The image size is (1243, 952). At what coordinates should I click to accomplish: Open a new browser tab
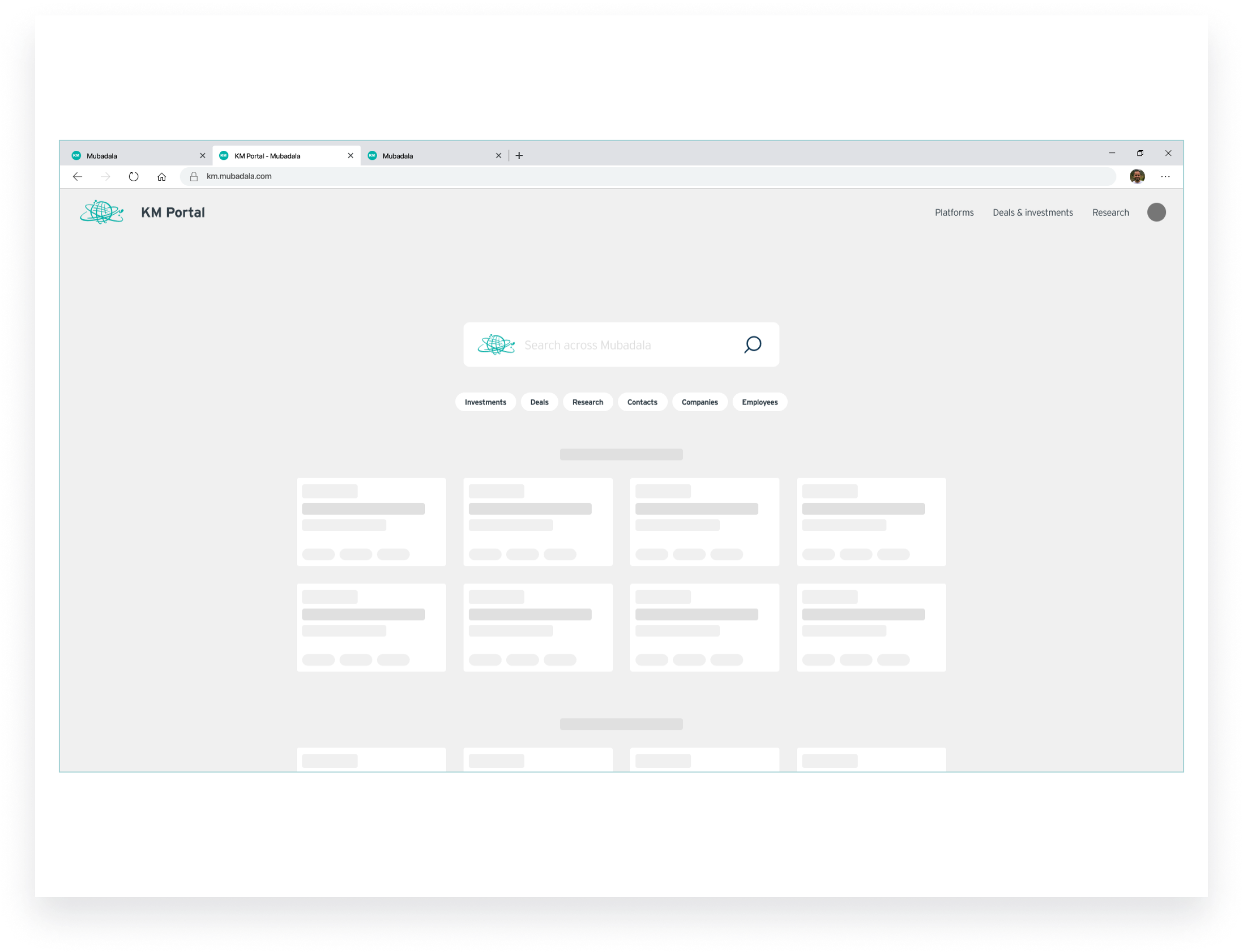coord(519,156)
